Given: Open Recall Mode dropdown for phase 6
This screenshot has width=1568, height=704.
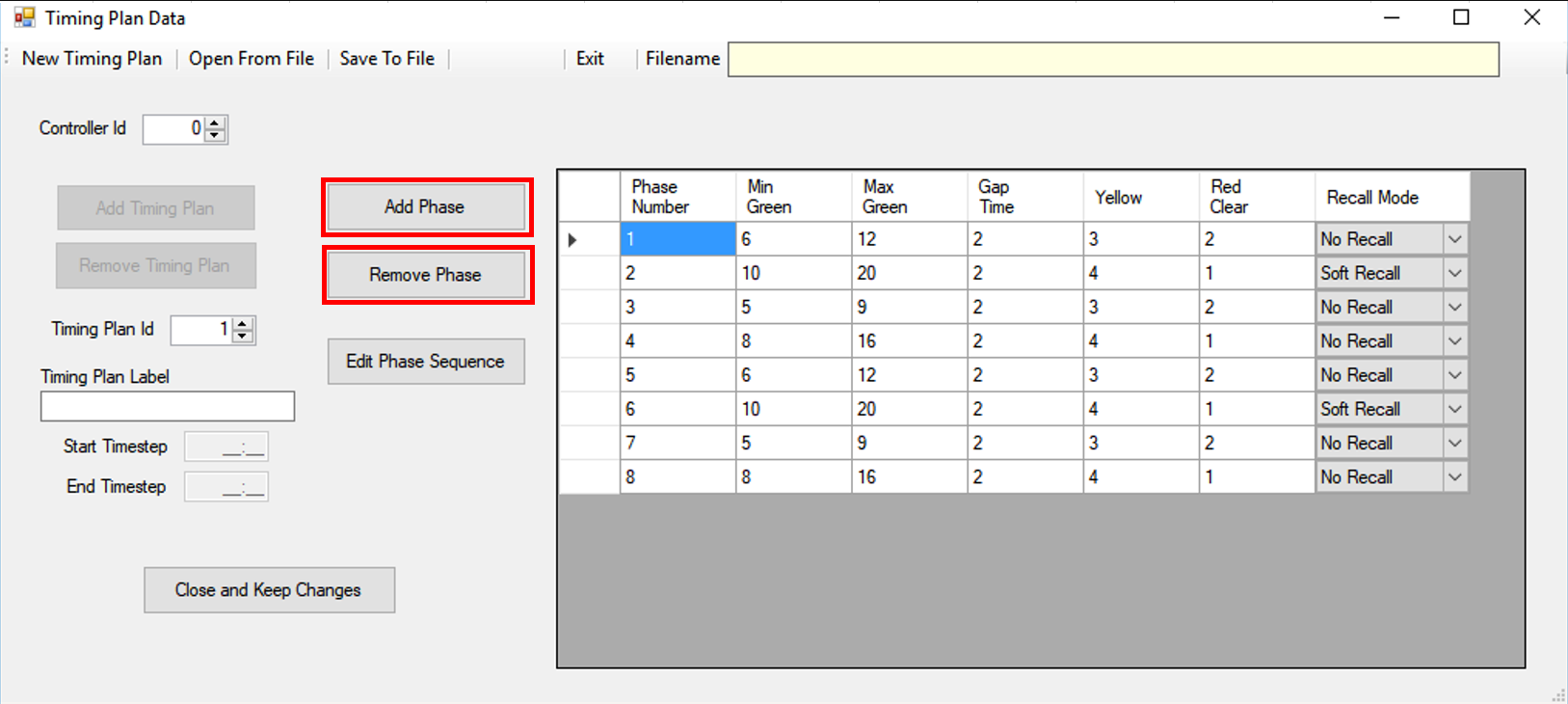Looking at the screenshot, I should coord(1455,409).
